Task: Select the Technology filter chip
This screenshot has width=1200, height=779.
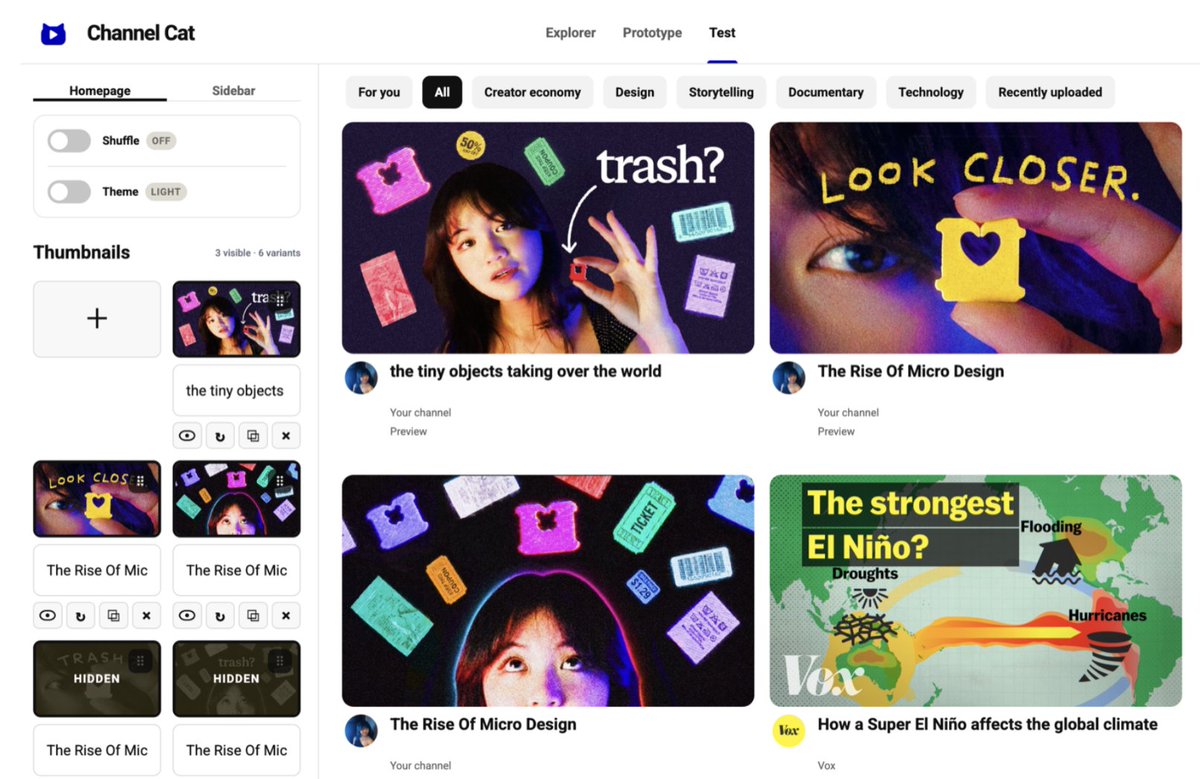Action: [x=931, y=92]
